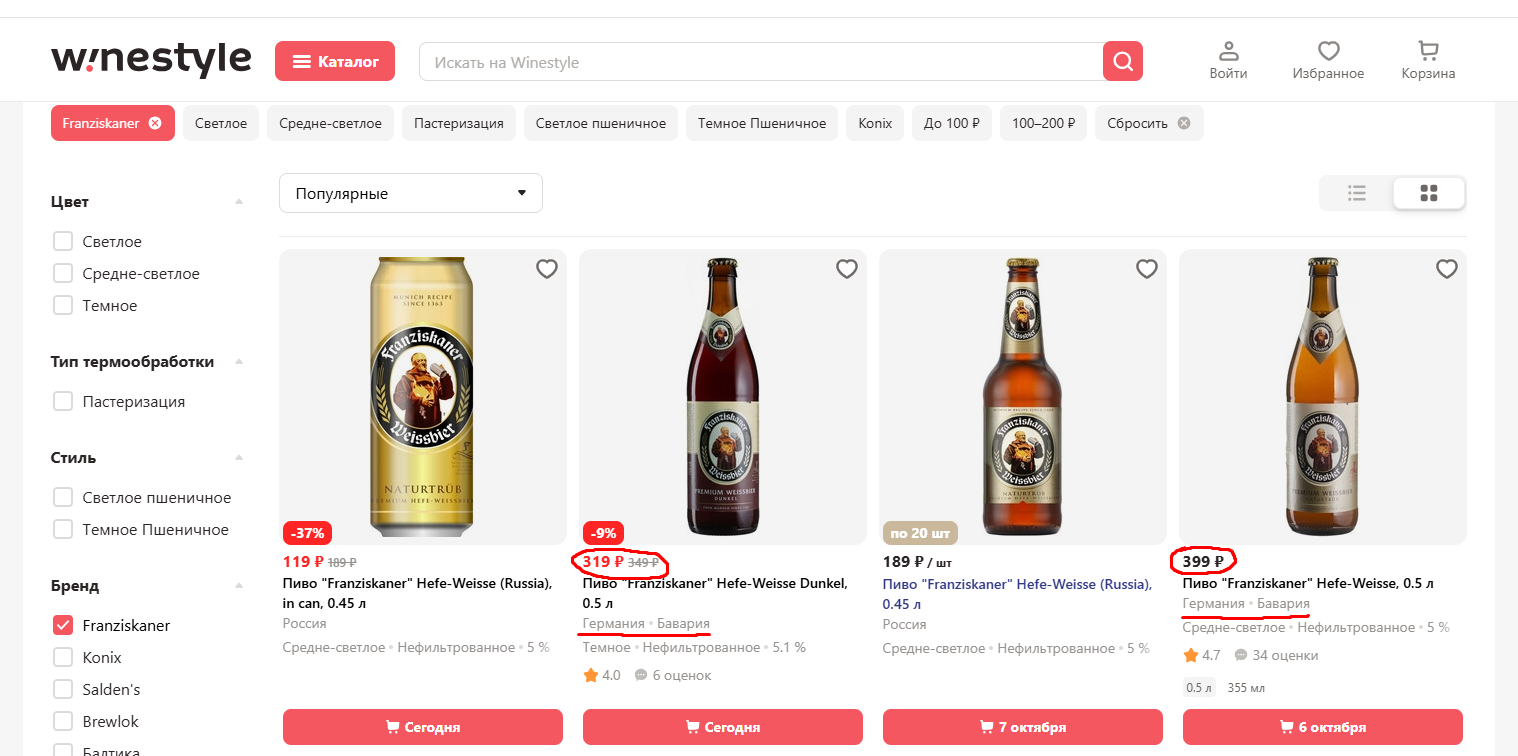Click the magnifier search button
1518x756 pixels.
1123,62
